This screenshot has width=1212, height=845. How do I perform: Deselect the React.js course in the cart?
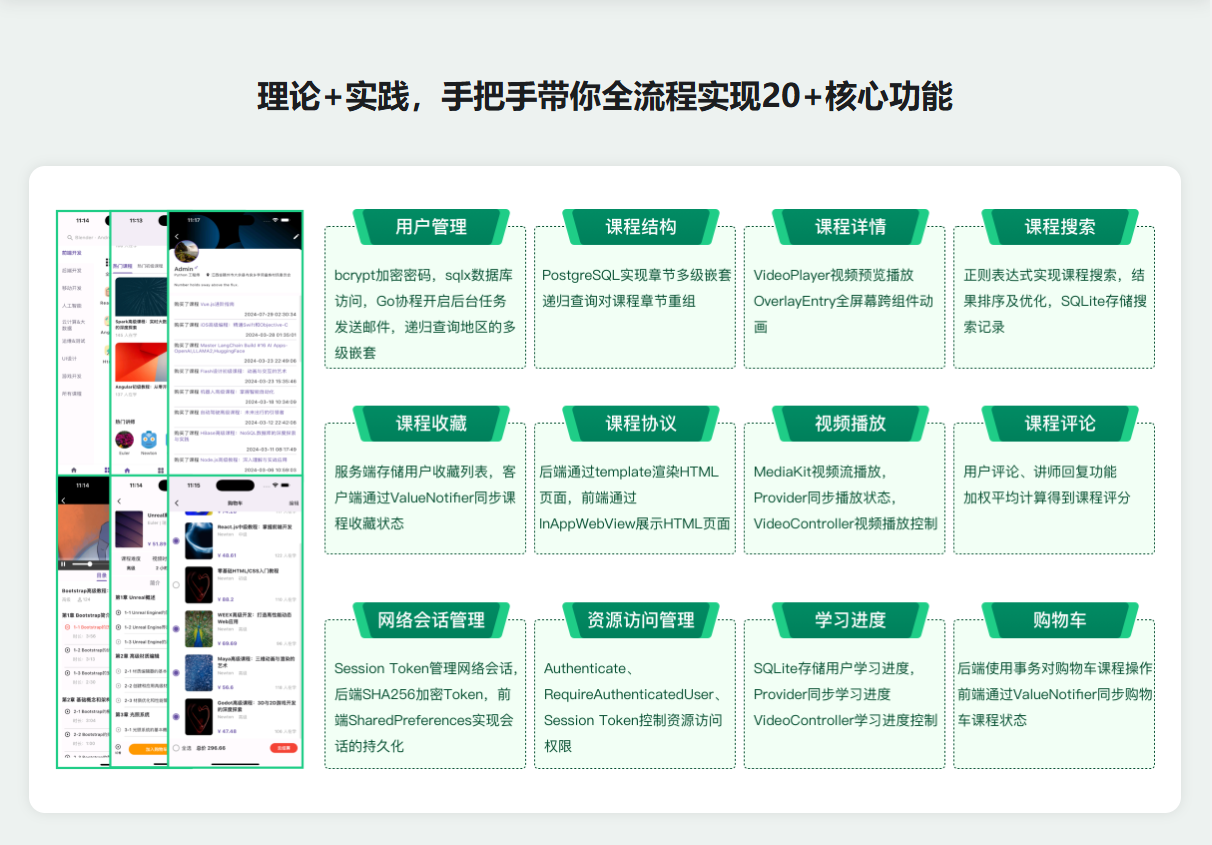(x=176, y=541)
